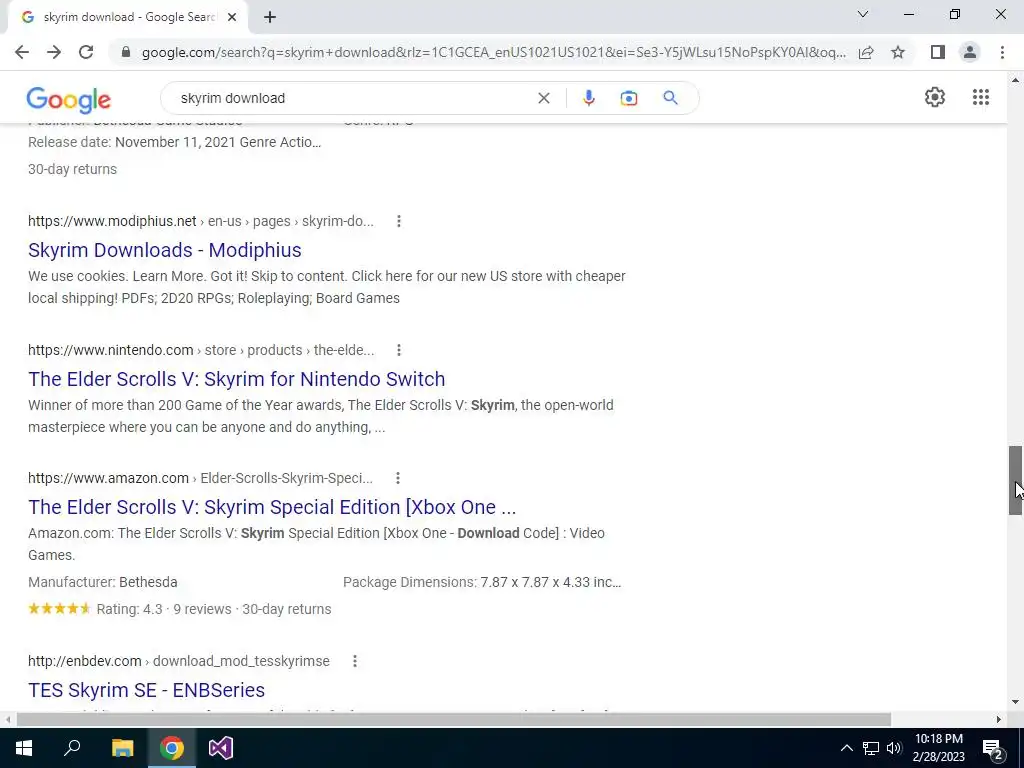Screen dimensions: 1024x768
Task: Click the "Rating: 4.3" text
Action: [129, 609]
